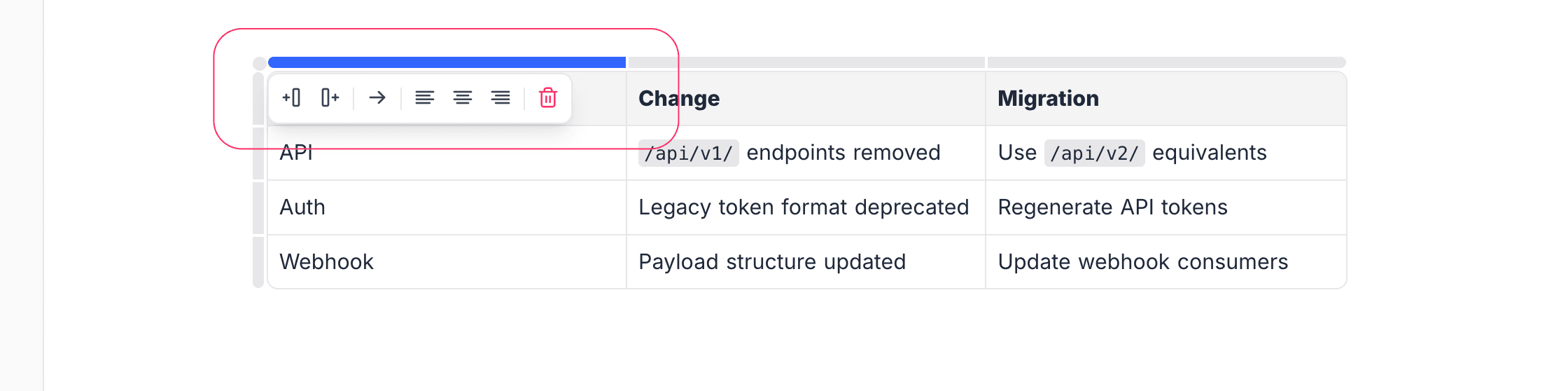Select row handle beside Auth row
This screenshot has width=1568, height=391.
click(x=258, y=207)
